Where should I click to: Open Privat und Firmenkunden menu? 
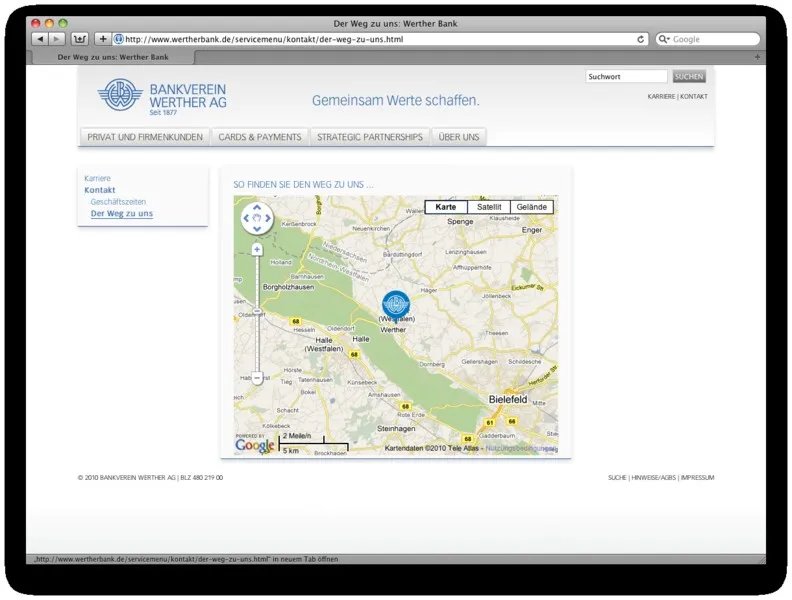point(145,137)
